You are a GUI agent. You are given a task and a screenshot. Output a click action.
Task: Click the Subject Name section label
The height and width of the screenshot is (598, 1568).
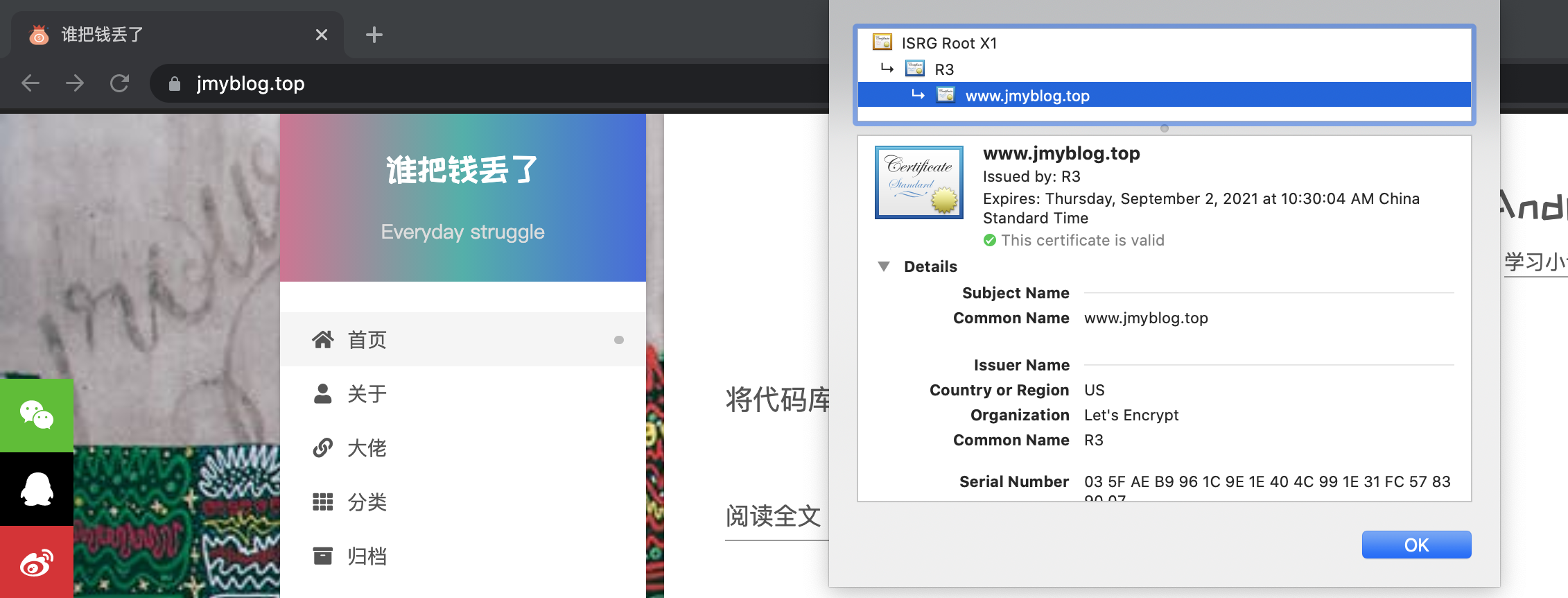coord(1016,293)
